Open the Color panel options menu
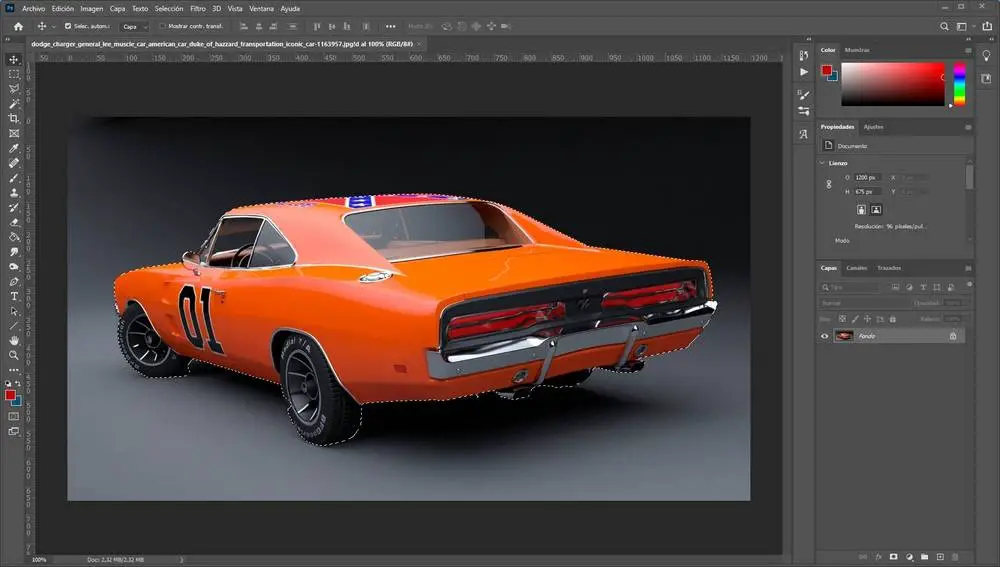Viewport: 1000px width, 567px height. click(968, 50)
